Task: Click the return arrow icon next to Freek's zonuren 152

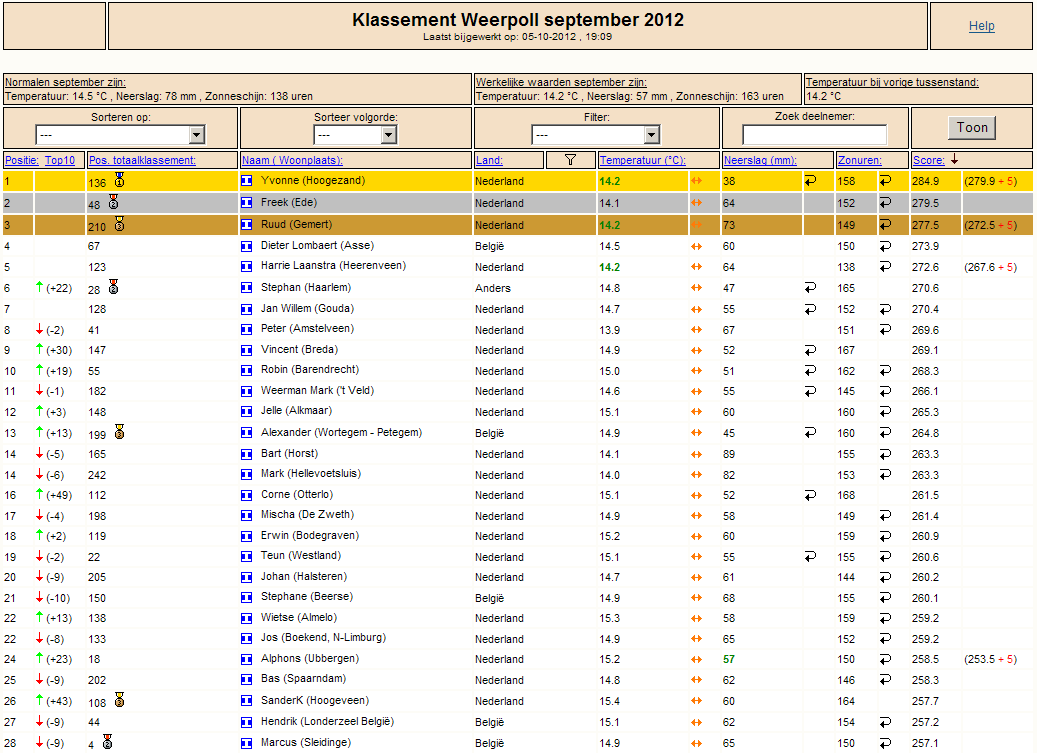Action: click(x=885, y=202)
